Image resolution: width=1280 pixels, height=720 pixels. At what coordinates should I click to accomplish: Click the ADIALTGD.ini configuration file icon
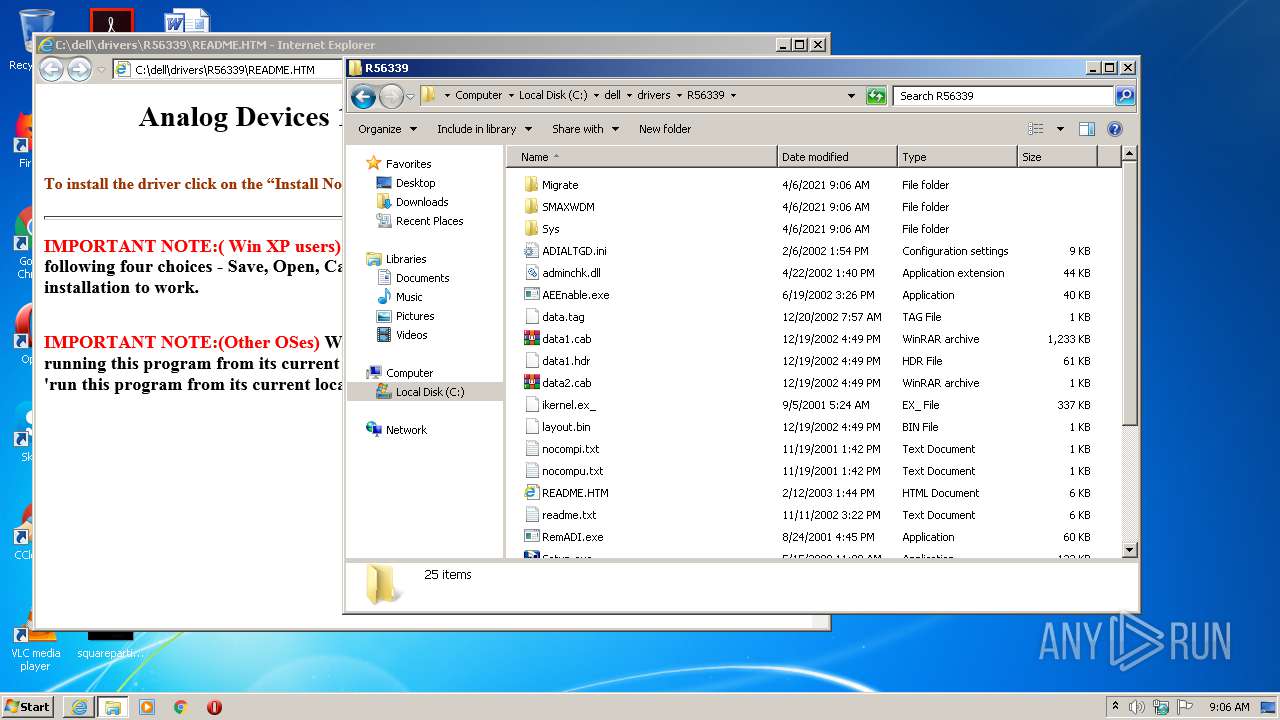(532, 251)
